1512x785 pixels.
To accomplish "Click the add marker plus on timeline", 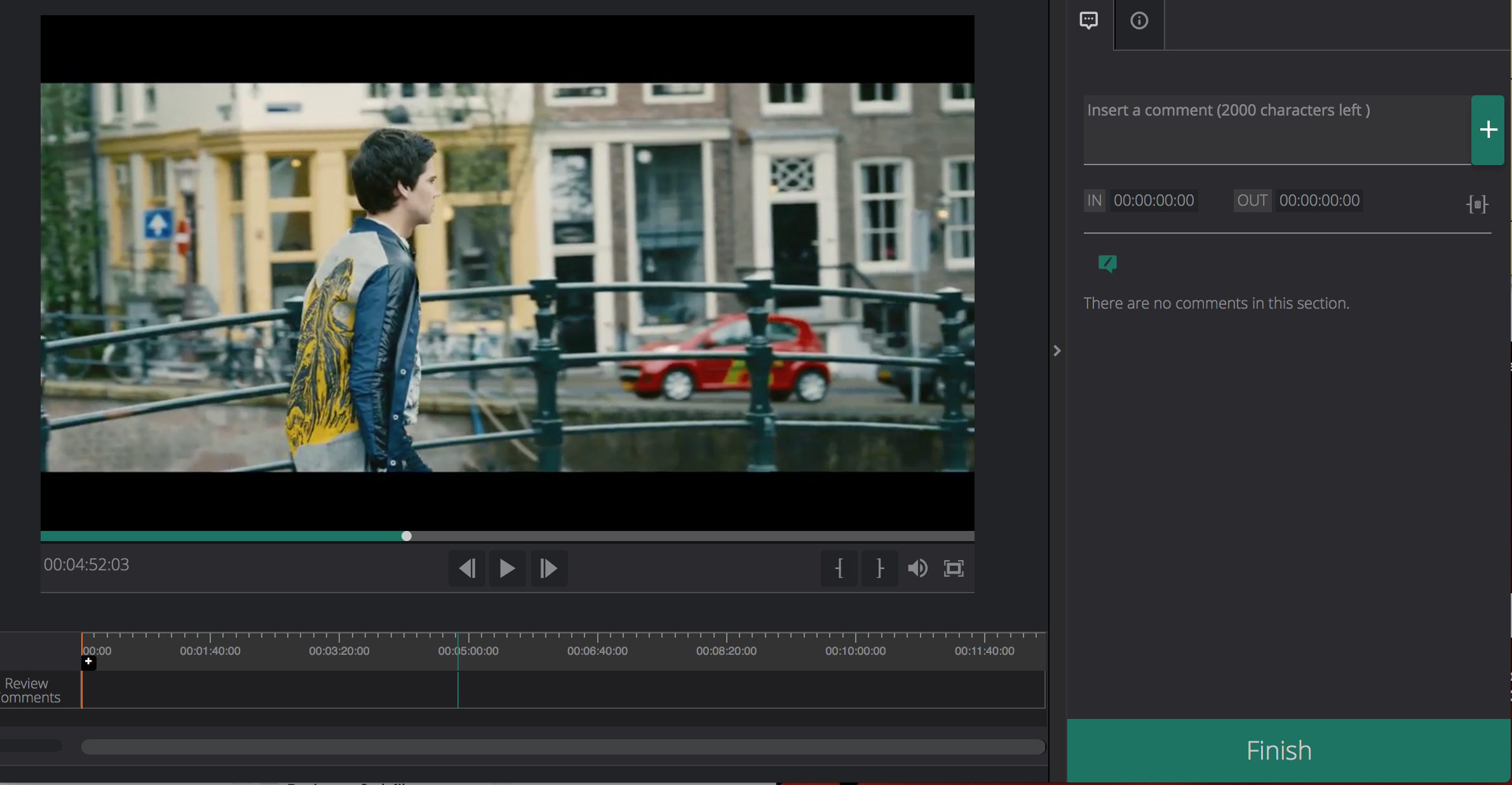I will (x=88, y=662).
